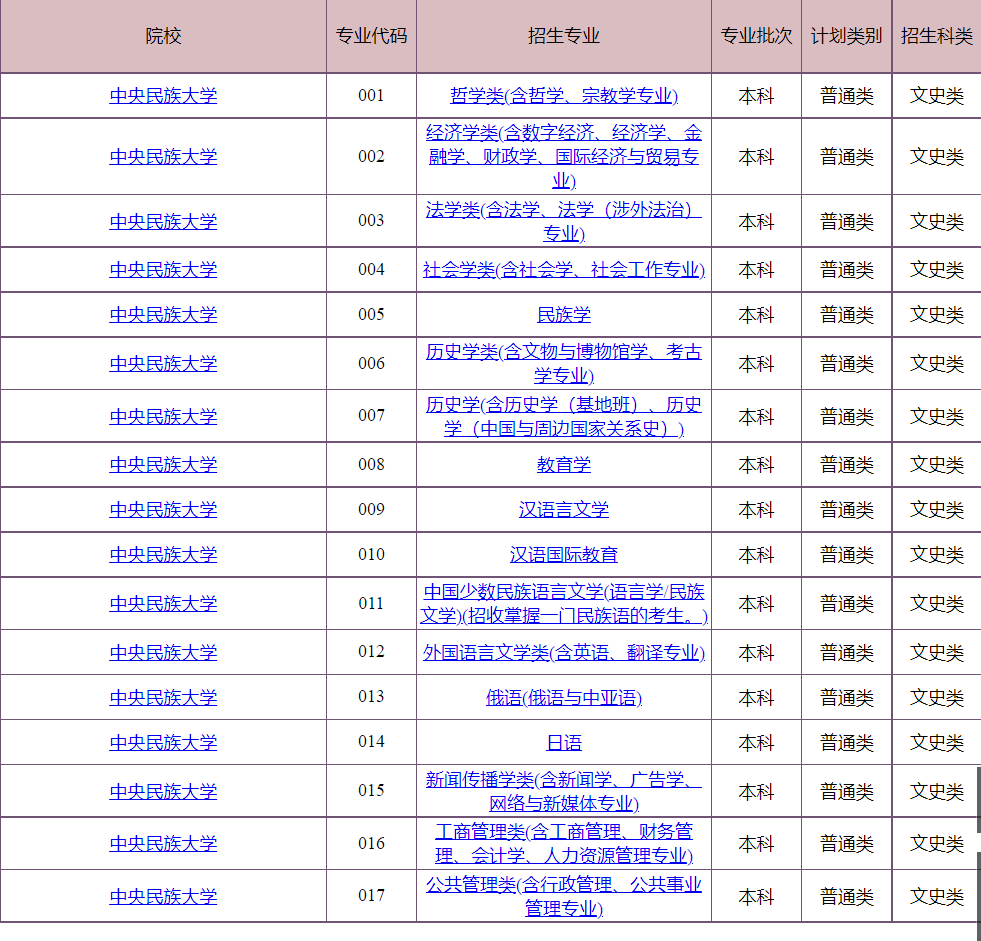Click 中央民族大学 link in row 010
This screenshot has width=981, height=941.
pos(163,555)
